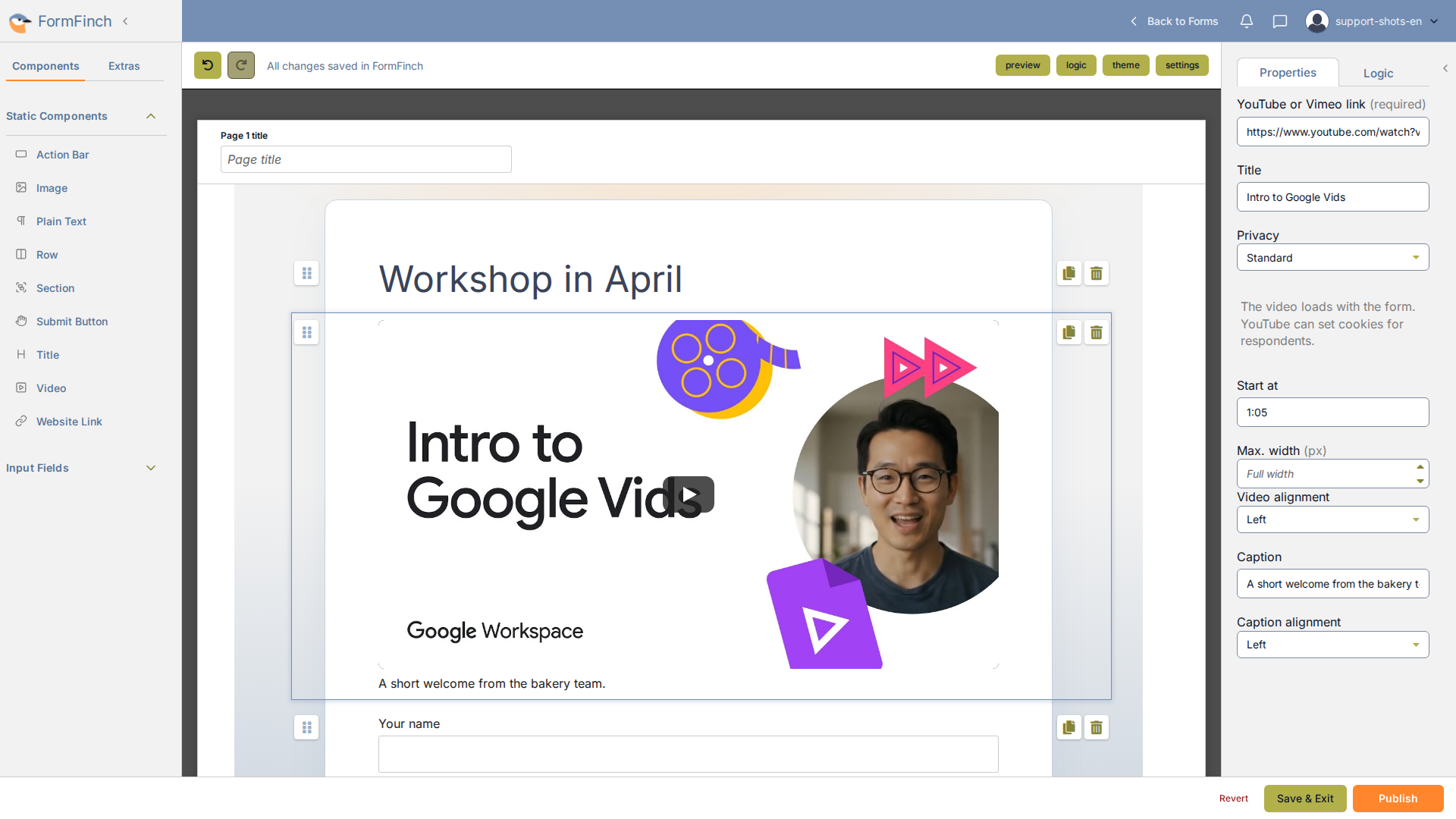Collapse the left sidebar chevron next to FormFinch

click(125, 21)
